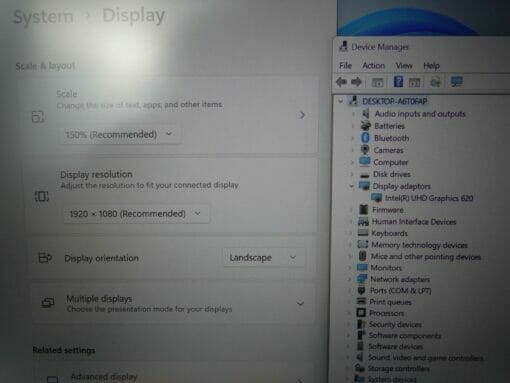Click the Print queues category icon
Image resolution: width=510 pixels, height=383 pixels.
pyautogui.click(x=361, y=301)
